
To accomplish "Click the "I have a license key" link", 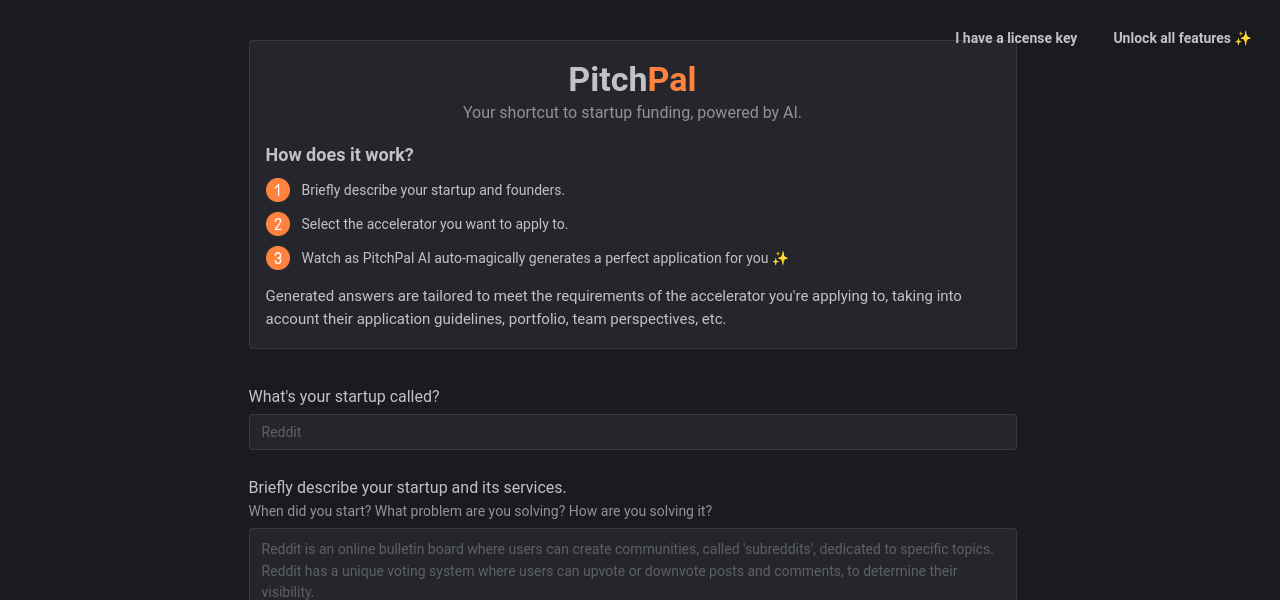I will tap(1015, 38).
